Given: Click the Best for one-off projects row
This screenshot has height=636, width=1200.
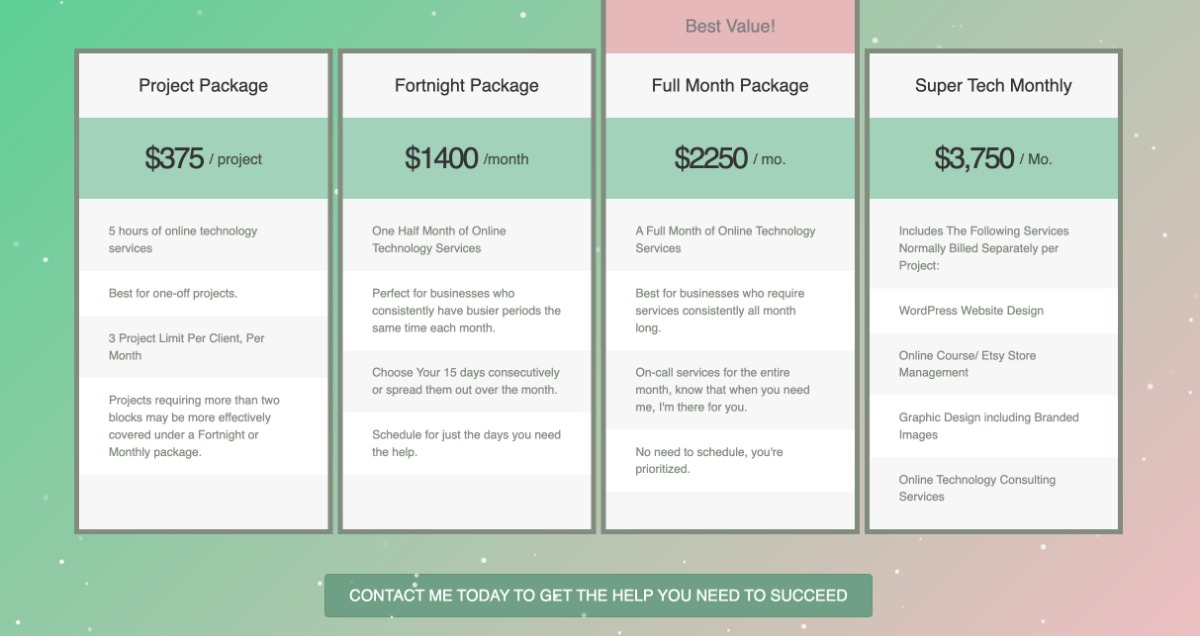Looking at the screenshot, I should pos(173,294).
